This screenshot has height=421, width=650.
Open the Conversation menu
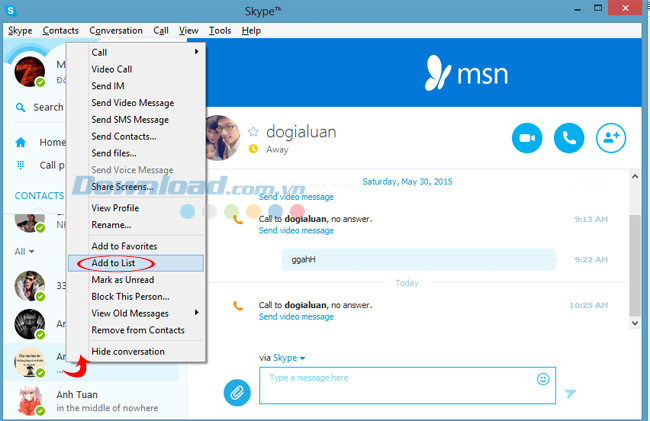pos(116,31)
